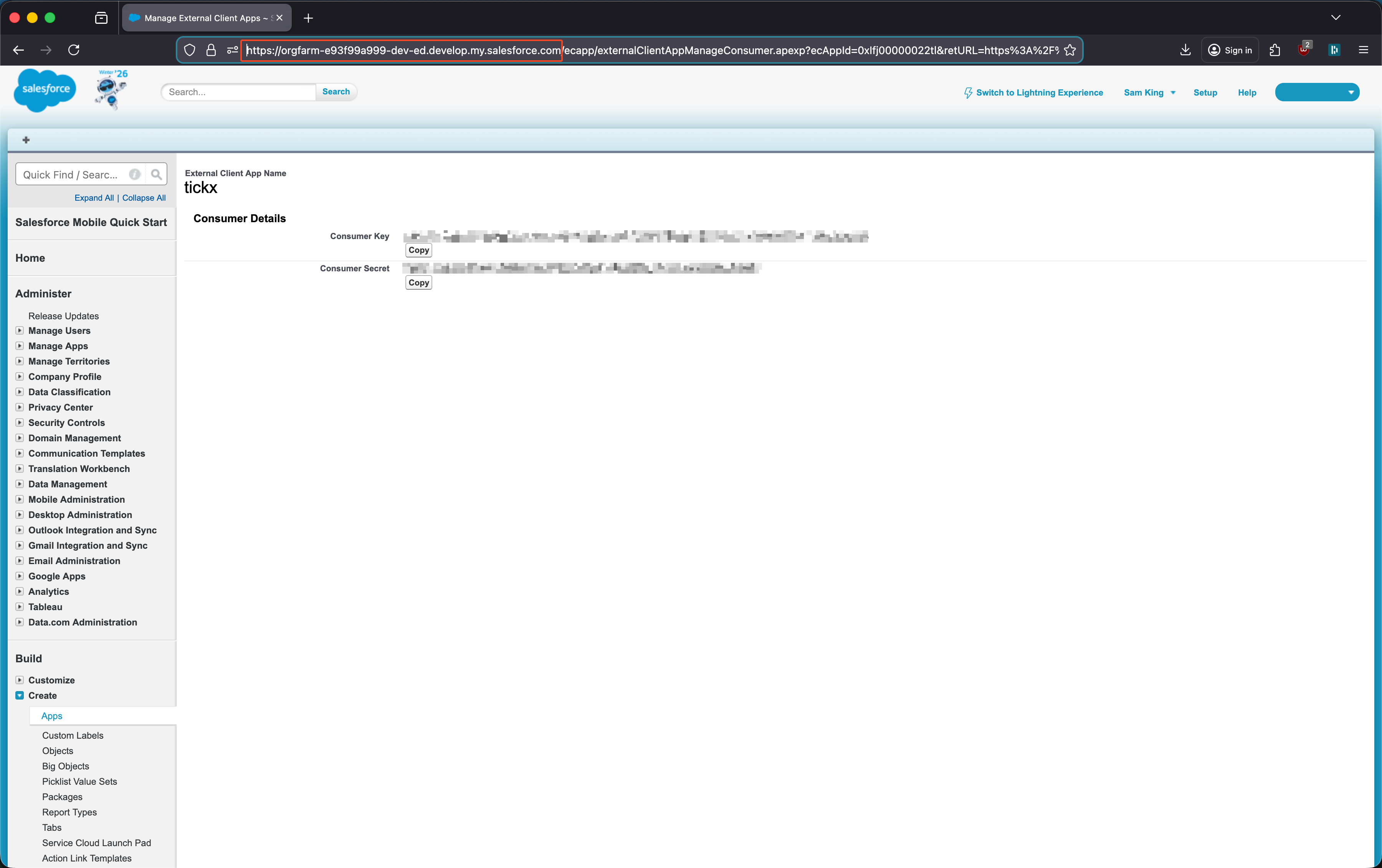Copy the Consumer Key
The height and width of the screenshot is (868, 1382).
tap(418, 250)
